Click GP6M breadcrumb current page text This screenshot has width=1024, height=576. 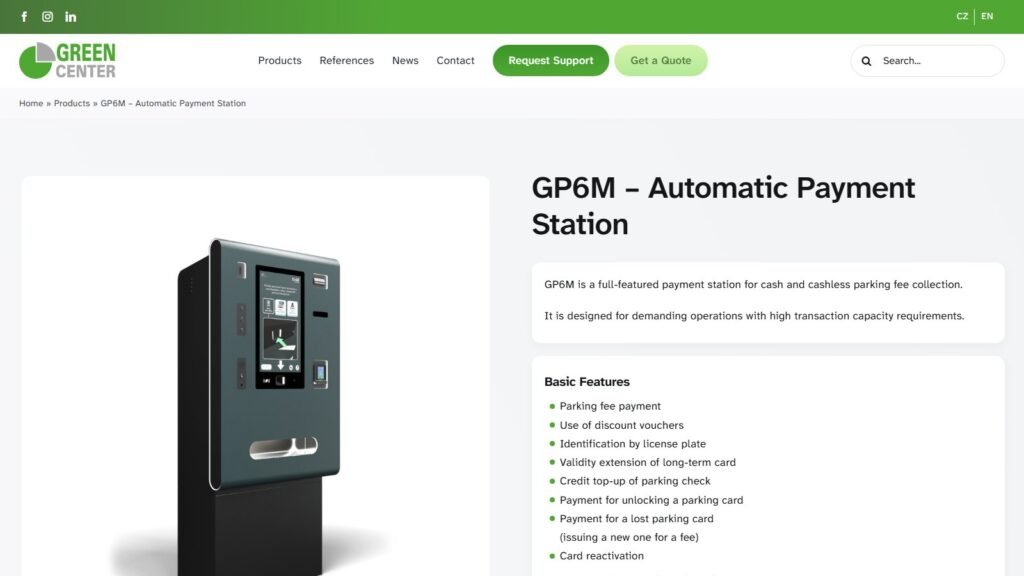[173, 103]
